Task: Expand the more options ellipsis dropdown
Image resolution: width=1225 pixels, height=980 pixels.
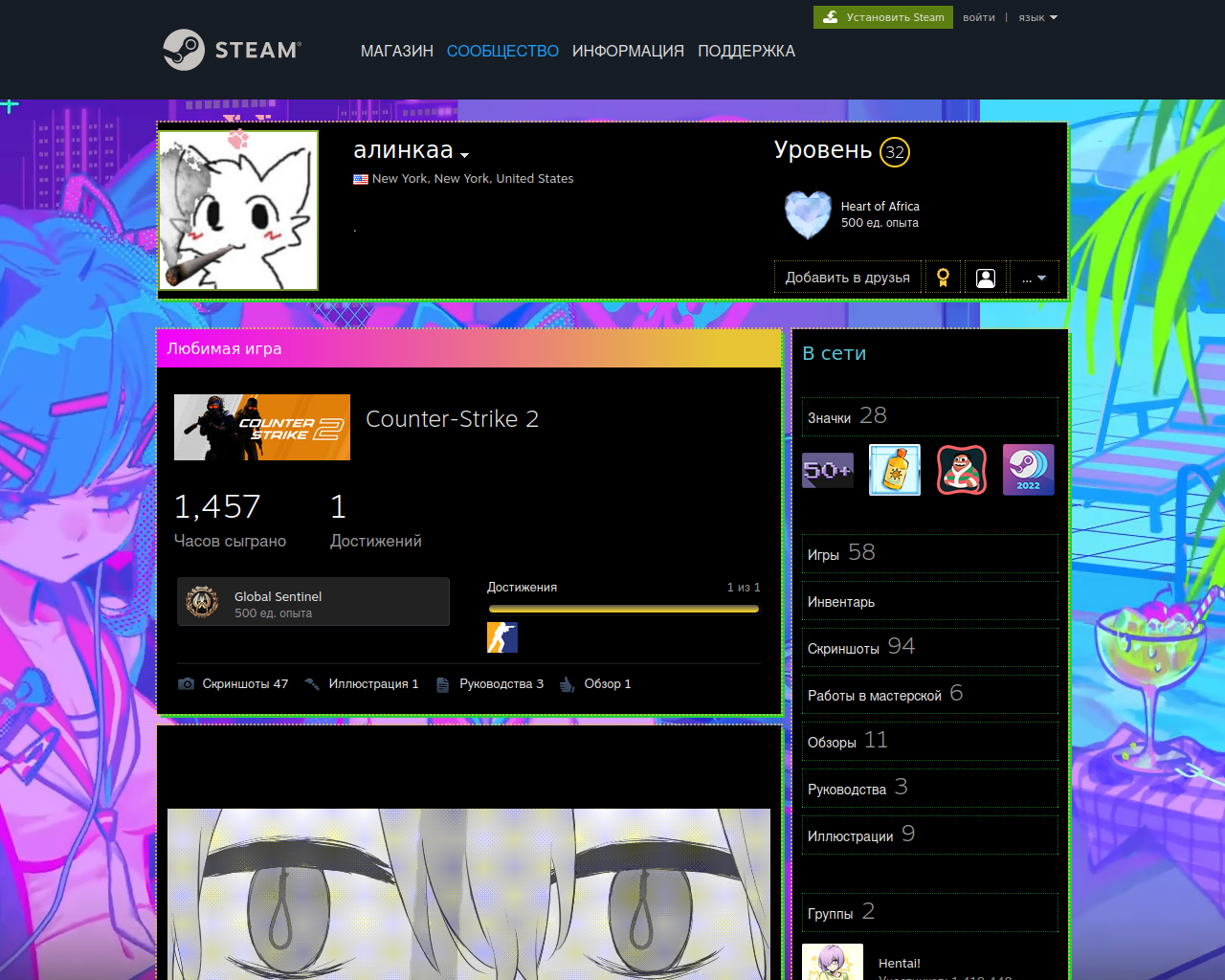Action: [1035, 278]
